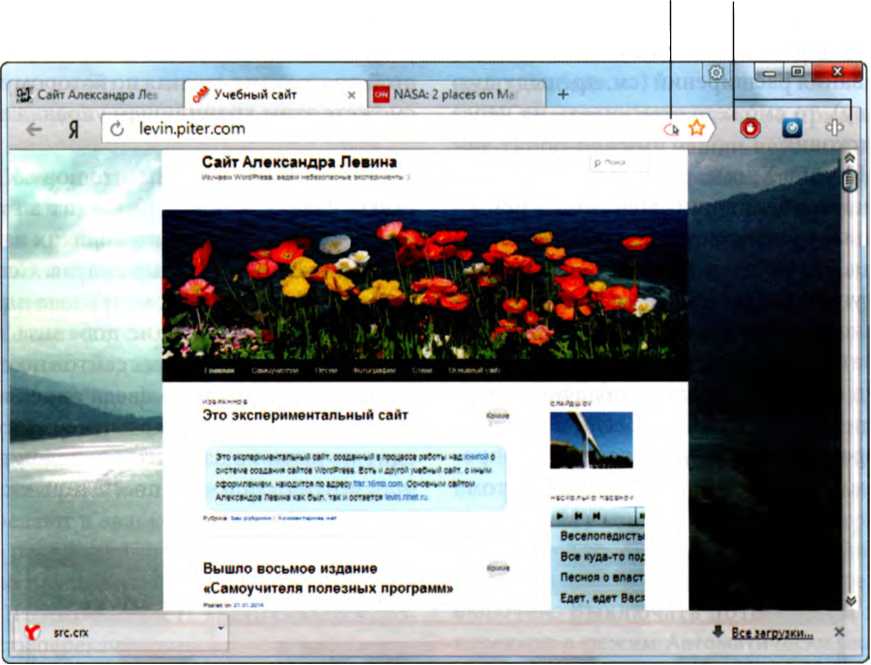Screen dimensions: 871x665
Task: Open browser settings via the gear icon
Action: [716, 73]
